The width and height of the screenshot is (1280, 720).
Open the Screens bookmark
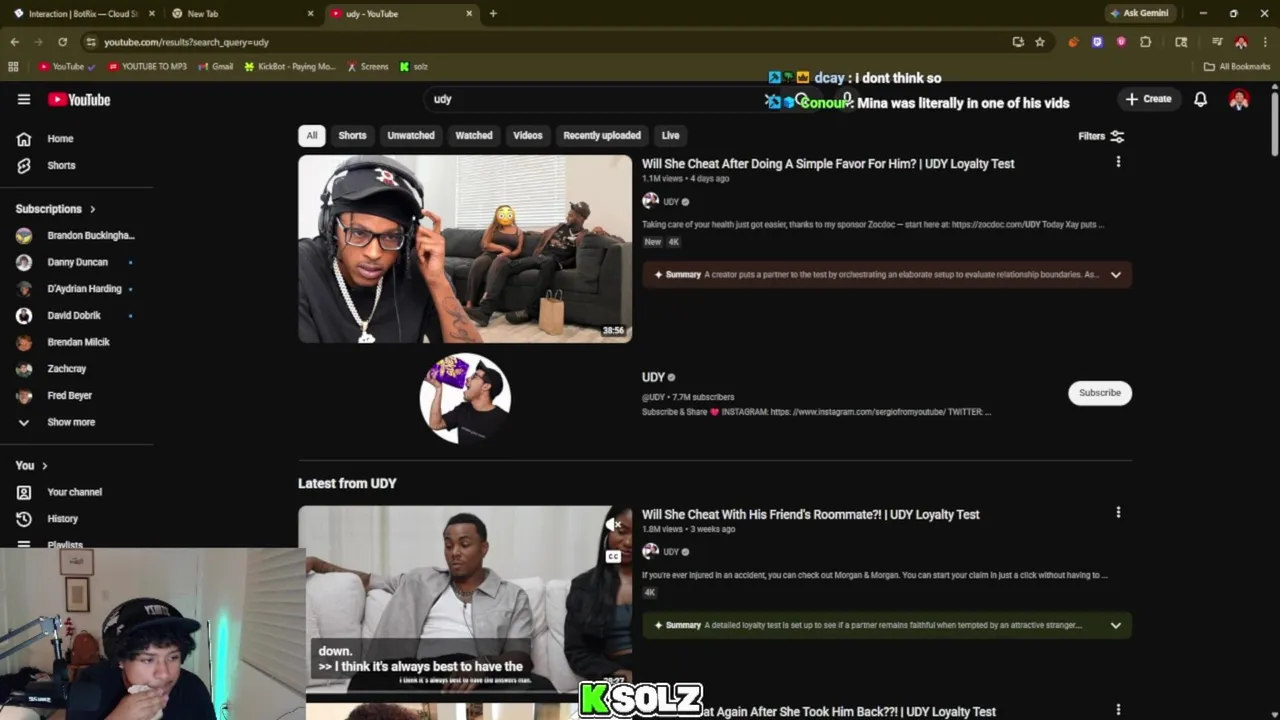tap(367, 67)
